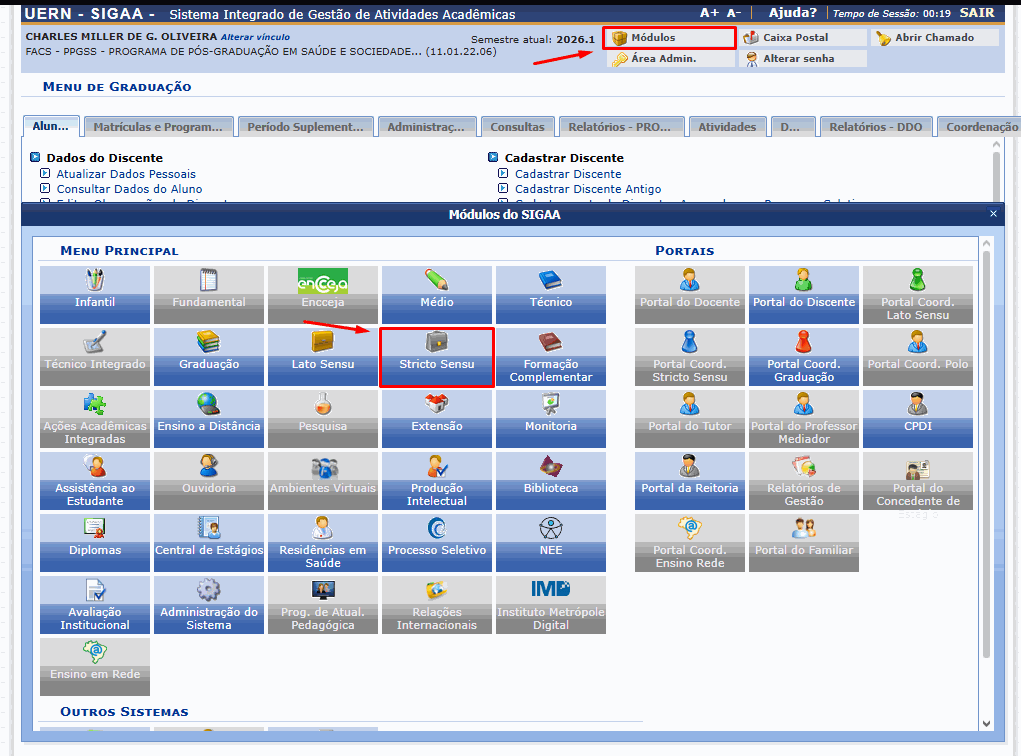The height and width of the screenshot is (756, 1021).
Task: Click Alterar senha
Action: 803,59
